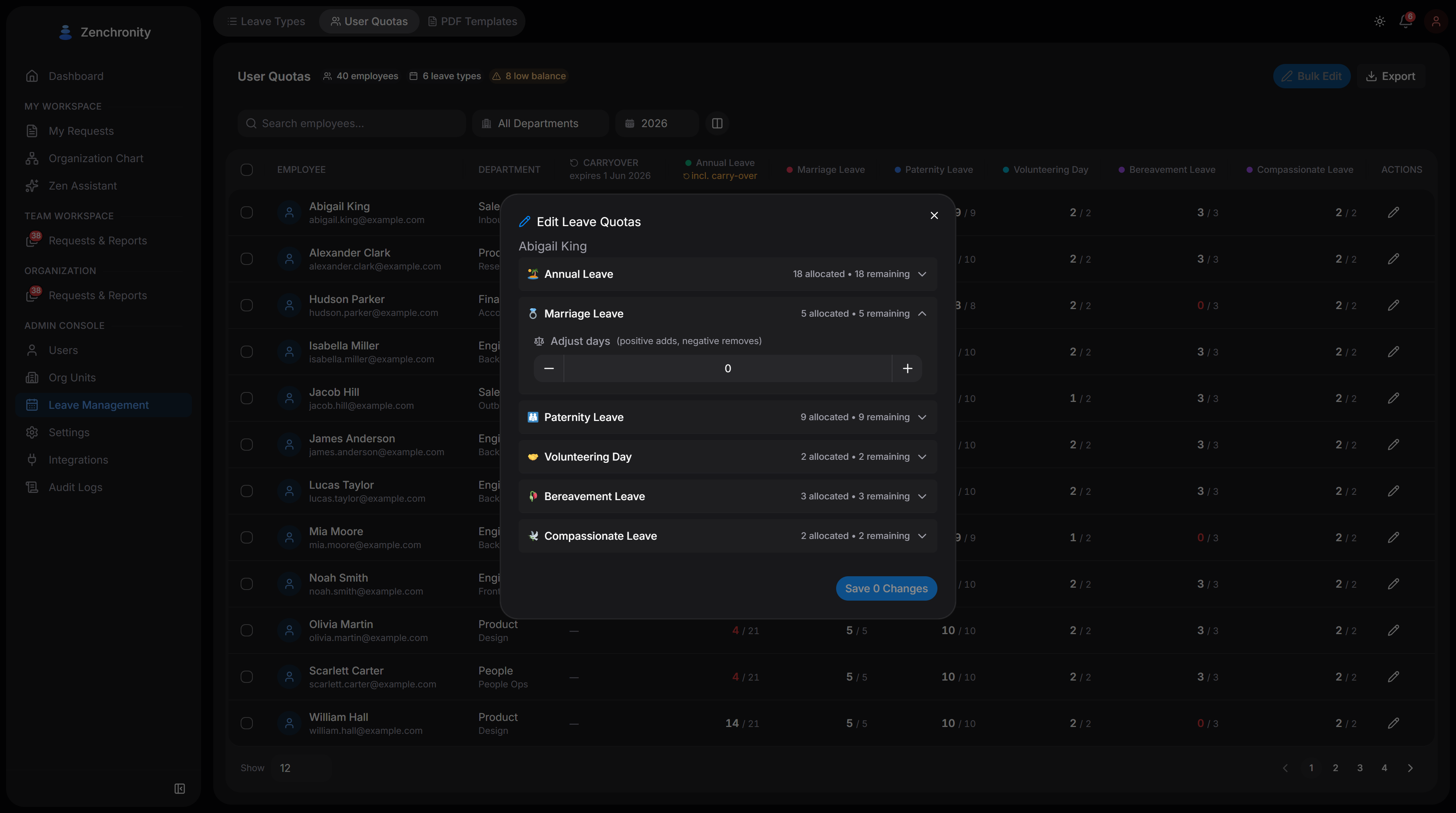Click the next page arrow
The width and height of the screenshot is (1456, 813).
pos(1410,768)
